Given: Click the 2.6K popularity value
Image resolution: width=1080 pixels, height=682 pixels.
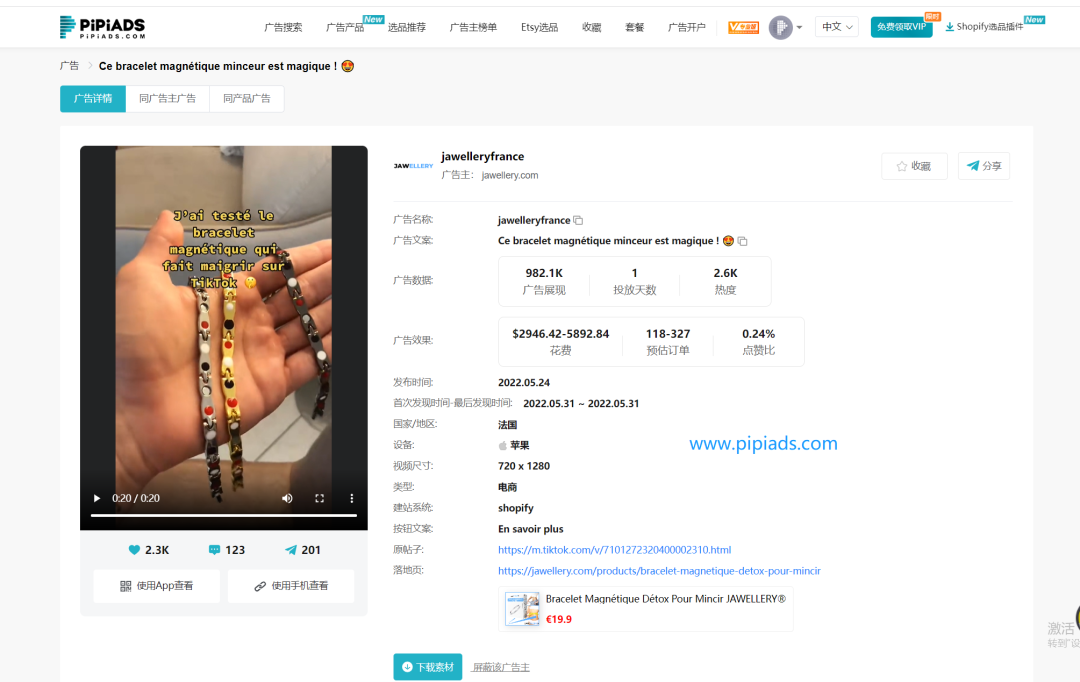Looking at the screenshot, I should 725,273.
